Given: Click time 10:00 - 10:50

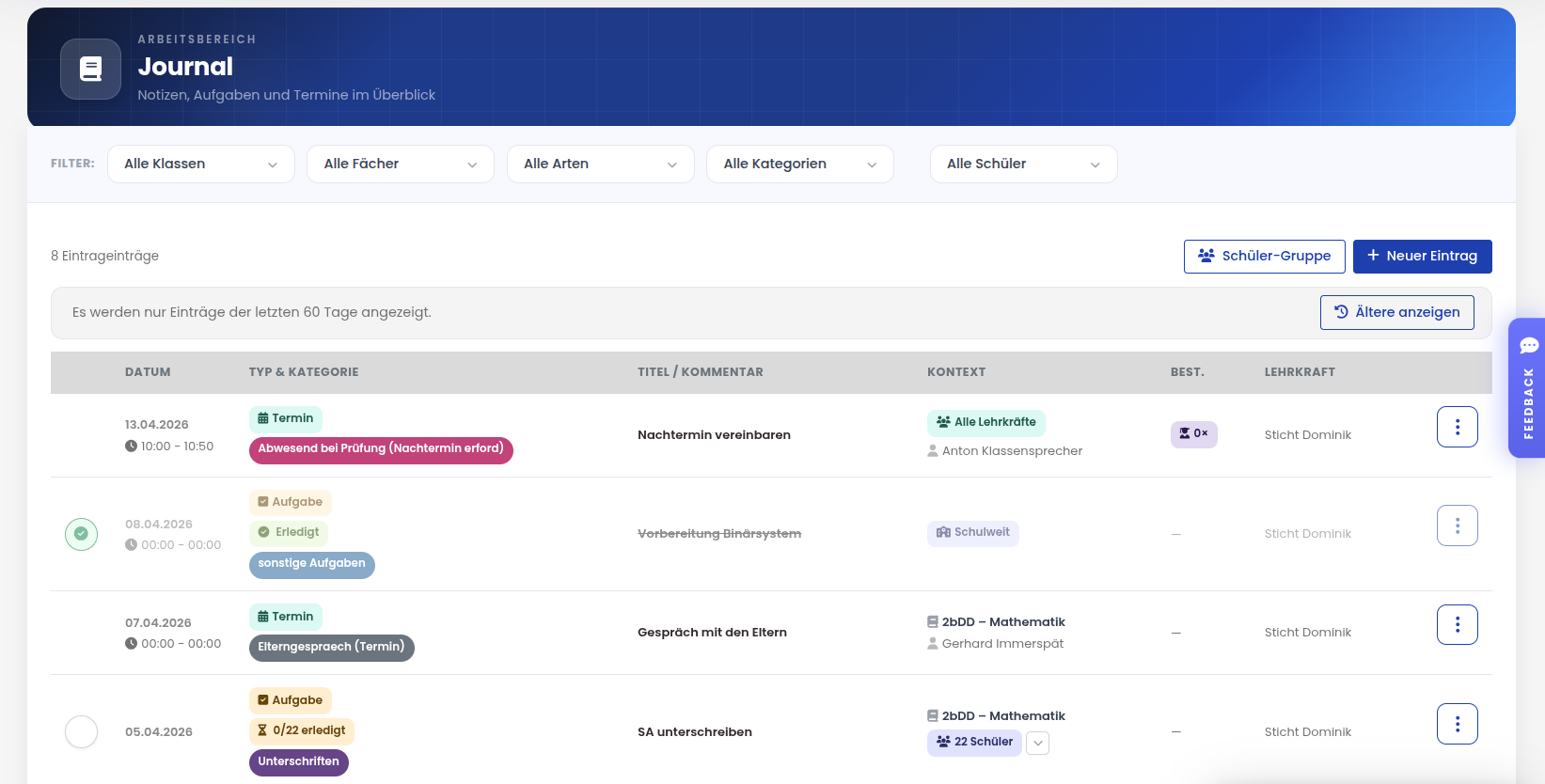Looking at the screenshot, I should click(x=177, y=447).
